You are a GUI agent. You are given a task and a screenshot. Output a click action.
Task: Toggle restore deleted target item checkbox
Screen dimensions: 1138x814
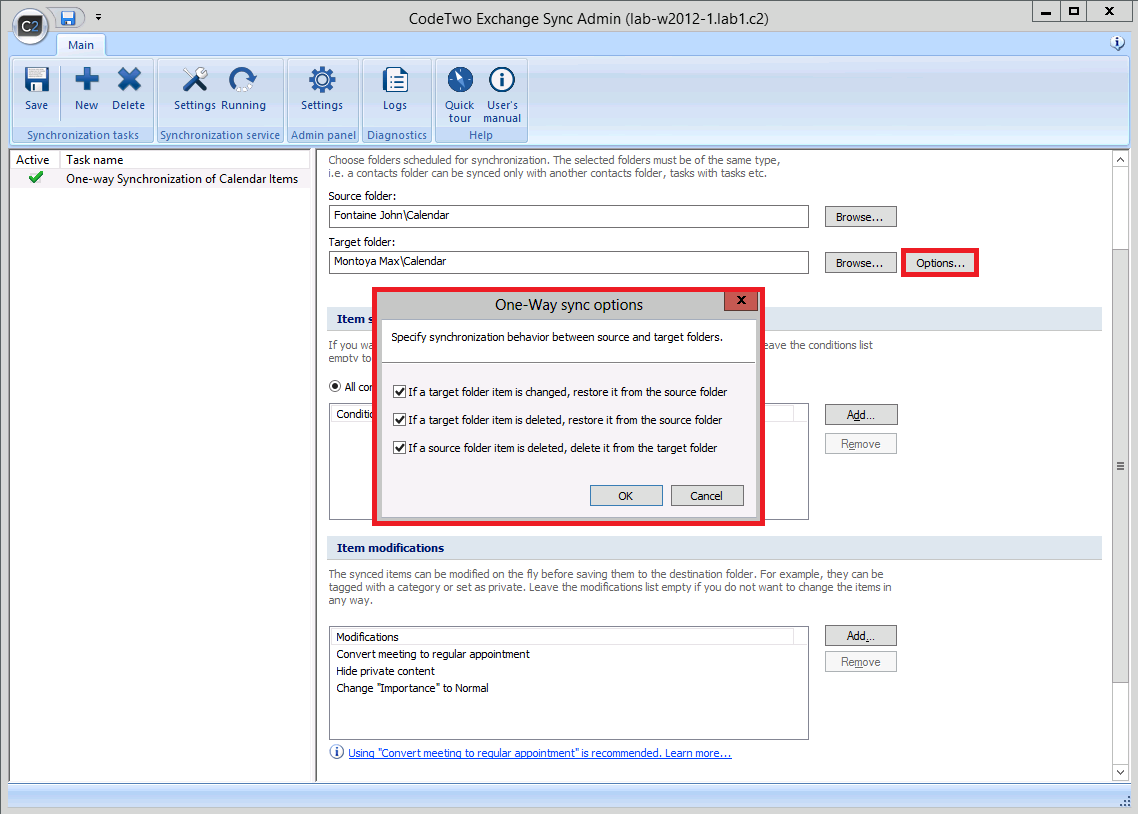tap(399, 420)
